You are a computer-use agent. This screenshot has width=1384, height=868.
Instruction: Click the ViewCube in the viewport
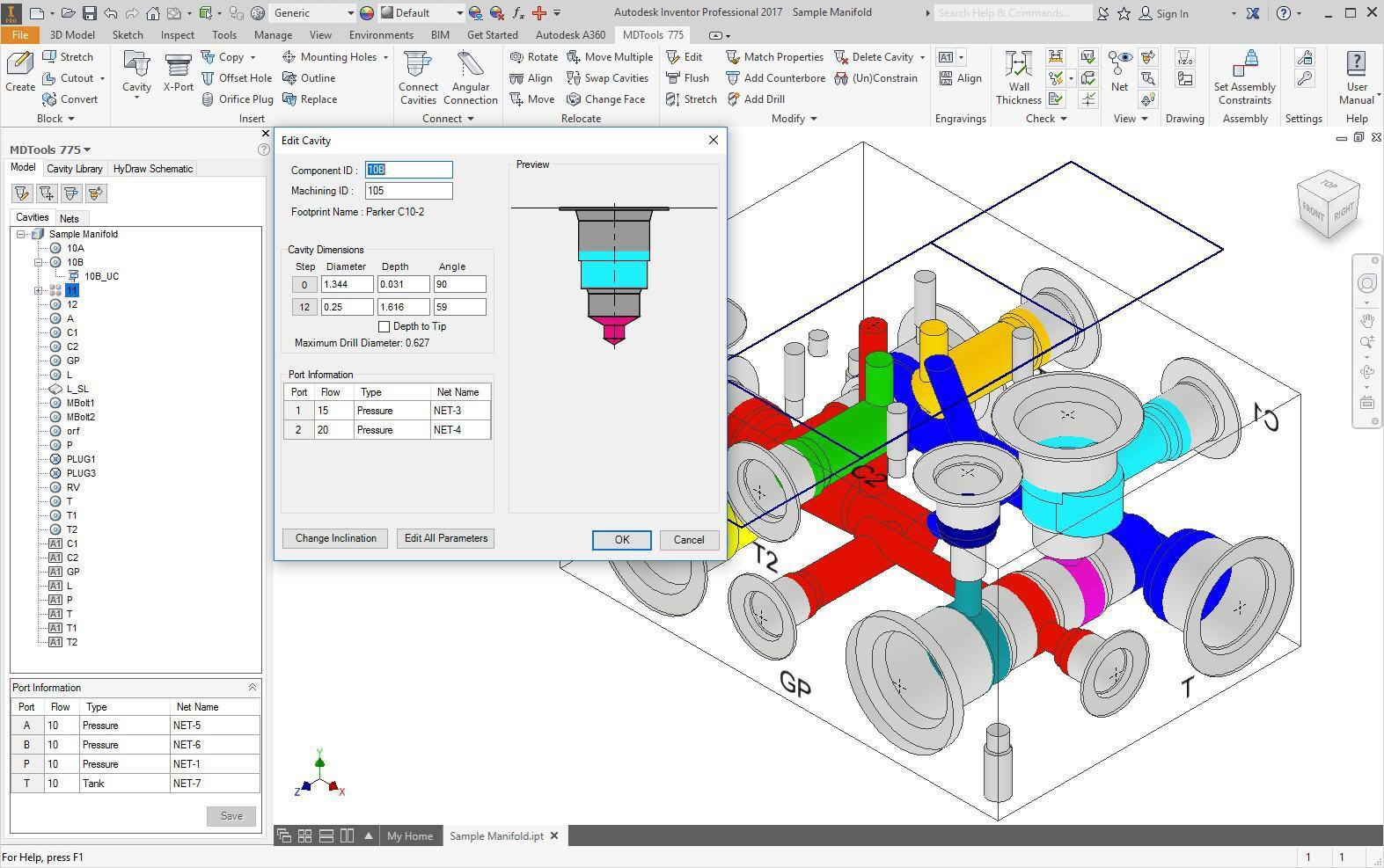coord(1328,205)
